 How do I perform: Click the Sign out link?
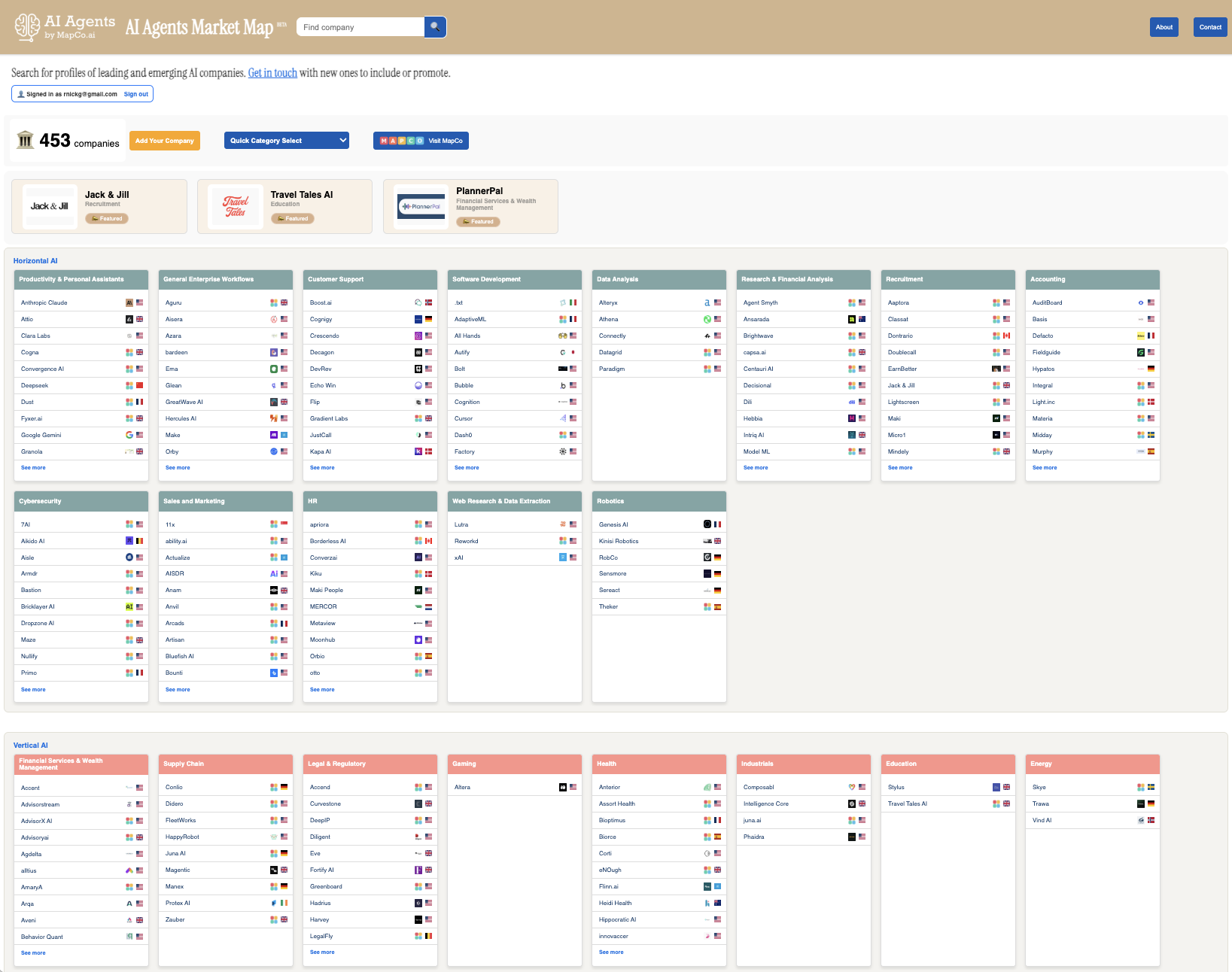coord(136,94)
